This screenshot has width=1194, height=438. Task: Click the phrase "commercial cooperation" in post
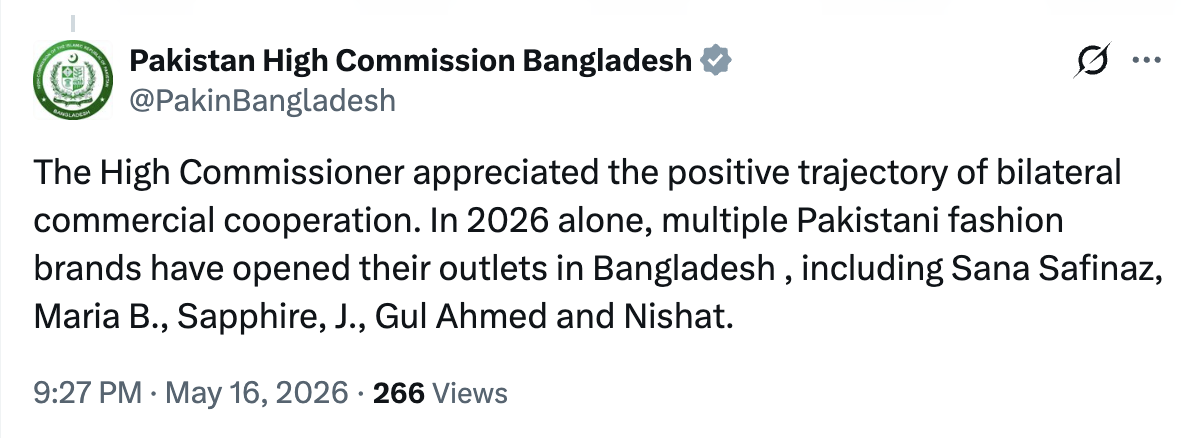coord(227,222)
